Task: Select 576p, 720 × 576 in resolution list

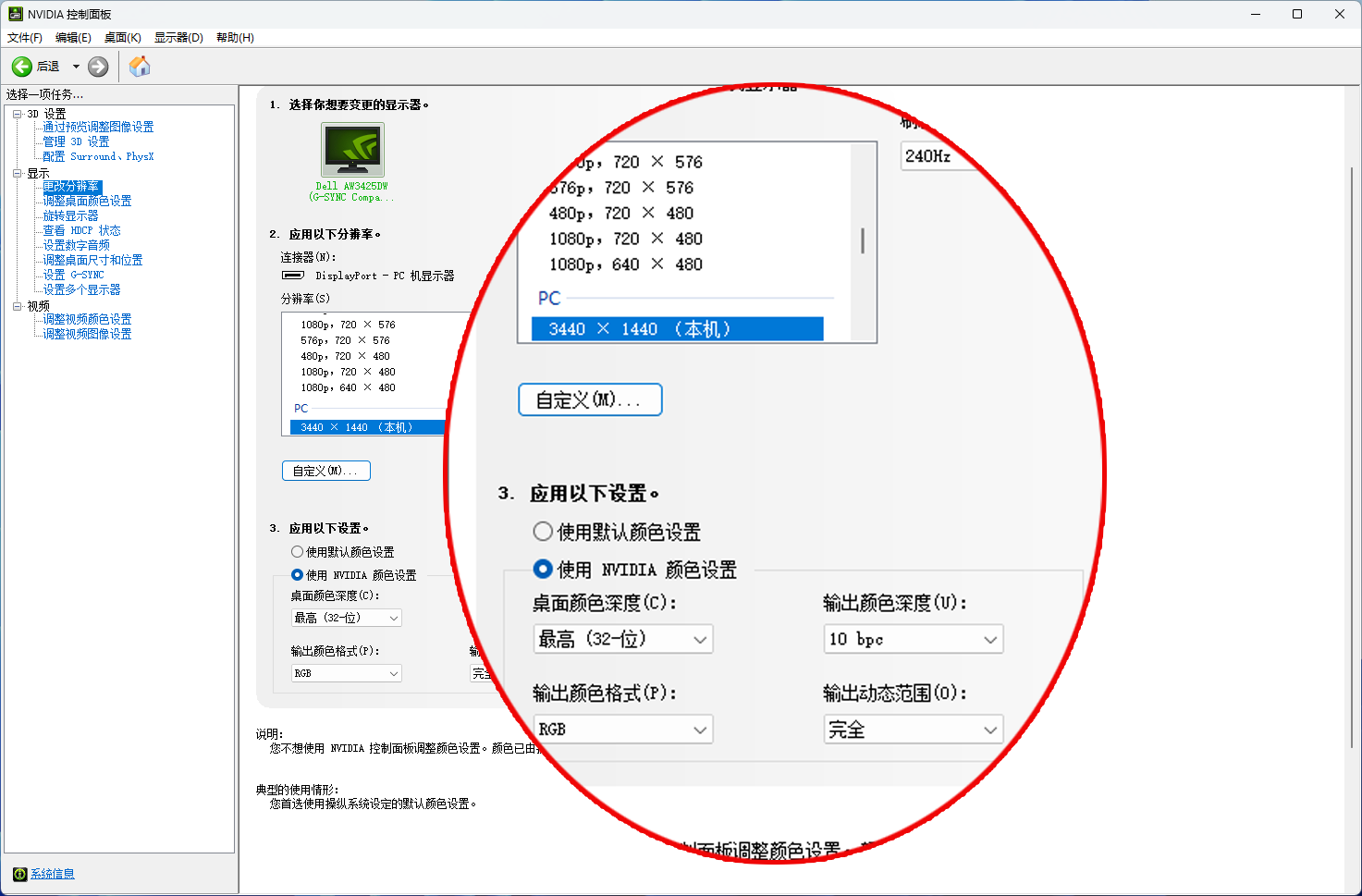Action: tap(345, 340)
